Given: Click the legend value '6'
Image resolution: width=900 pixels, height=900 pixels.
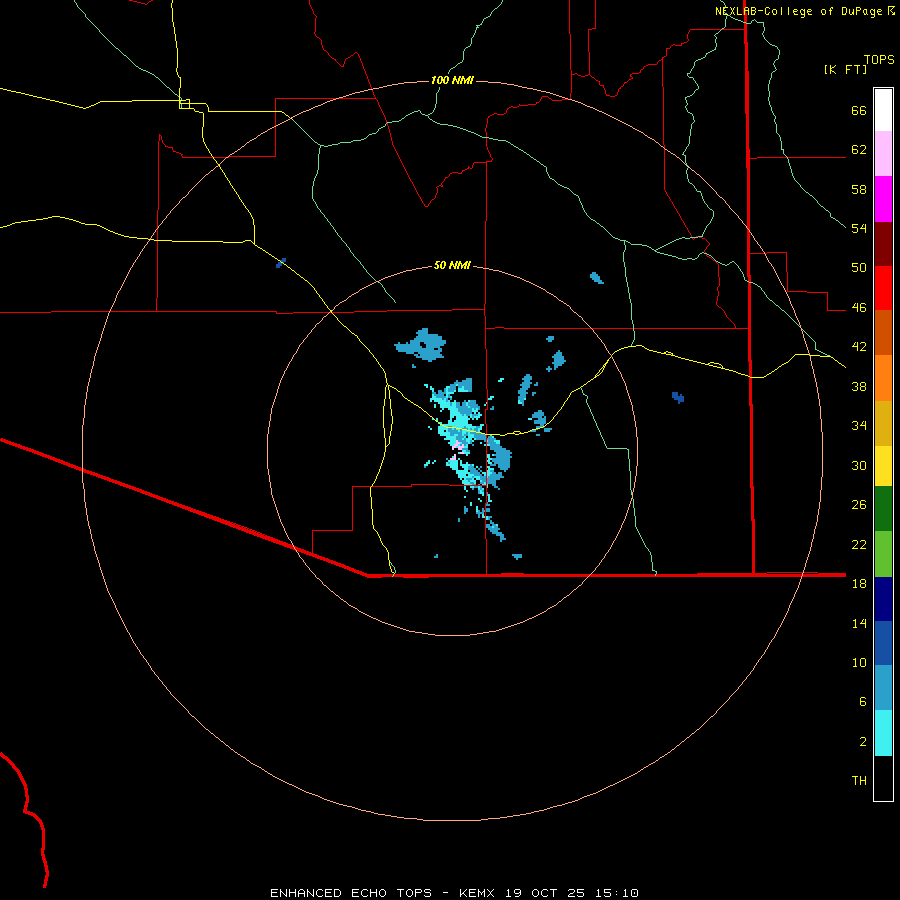Looking at the screenshot, I should [863, 701].
